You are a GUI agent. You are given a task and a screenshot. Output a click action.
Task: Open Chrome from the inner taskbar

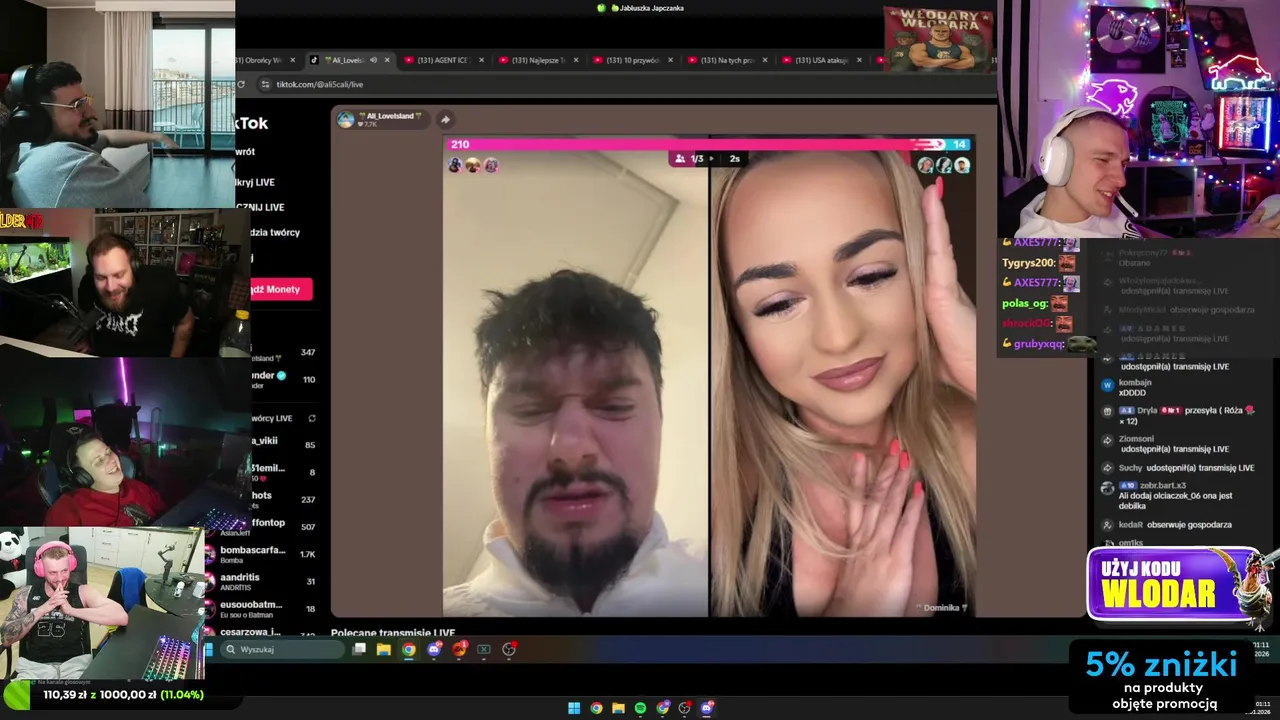coord(409,649)
